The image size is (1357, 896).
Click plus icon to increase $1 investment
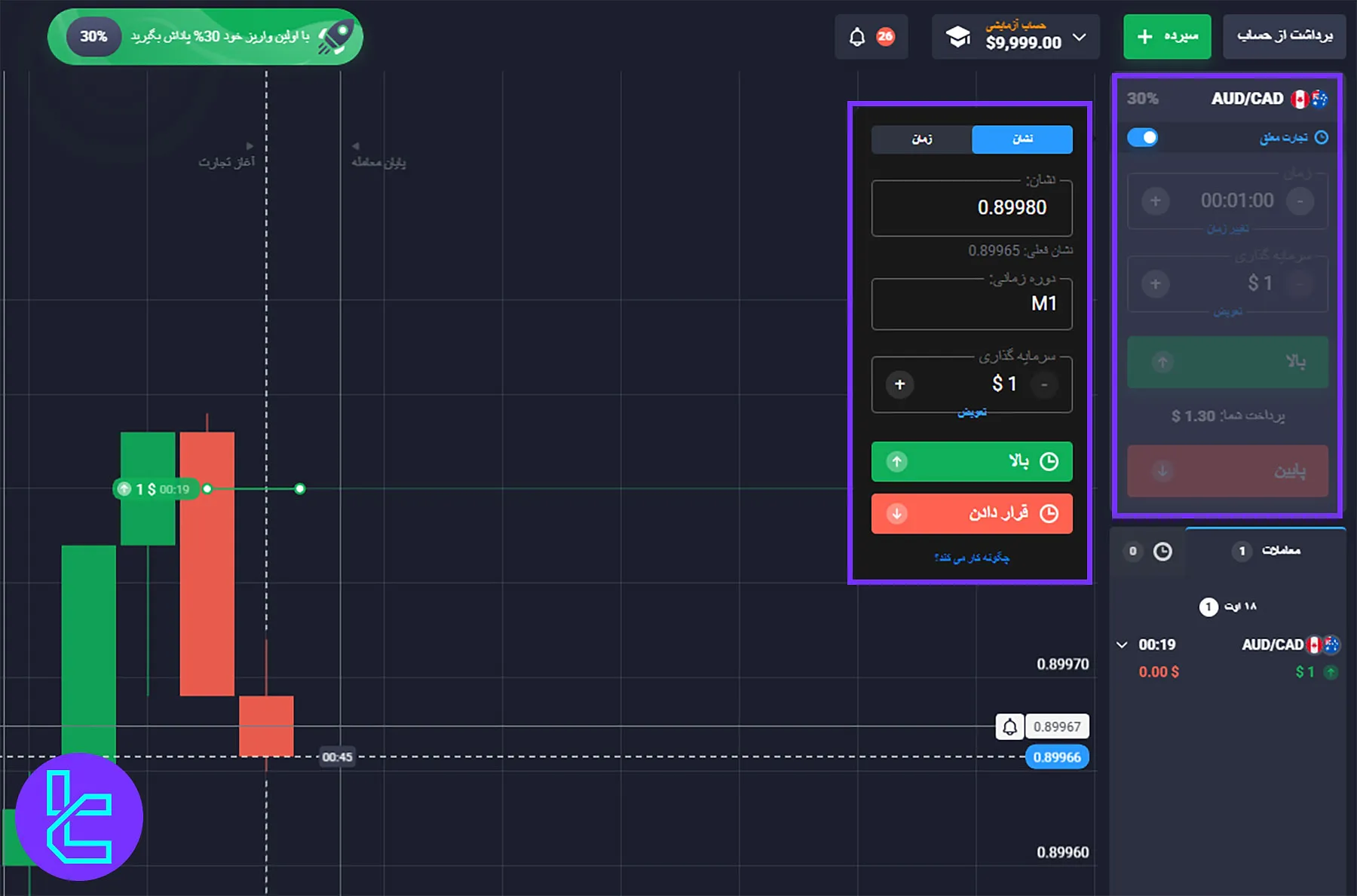(899, 384)
